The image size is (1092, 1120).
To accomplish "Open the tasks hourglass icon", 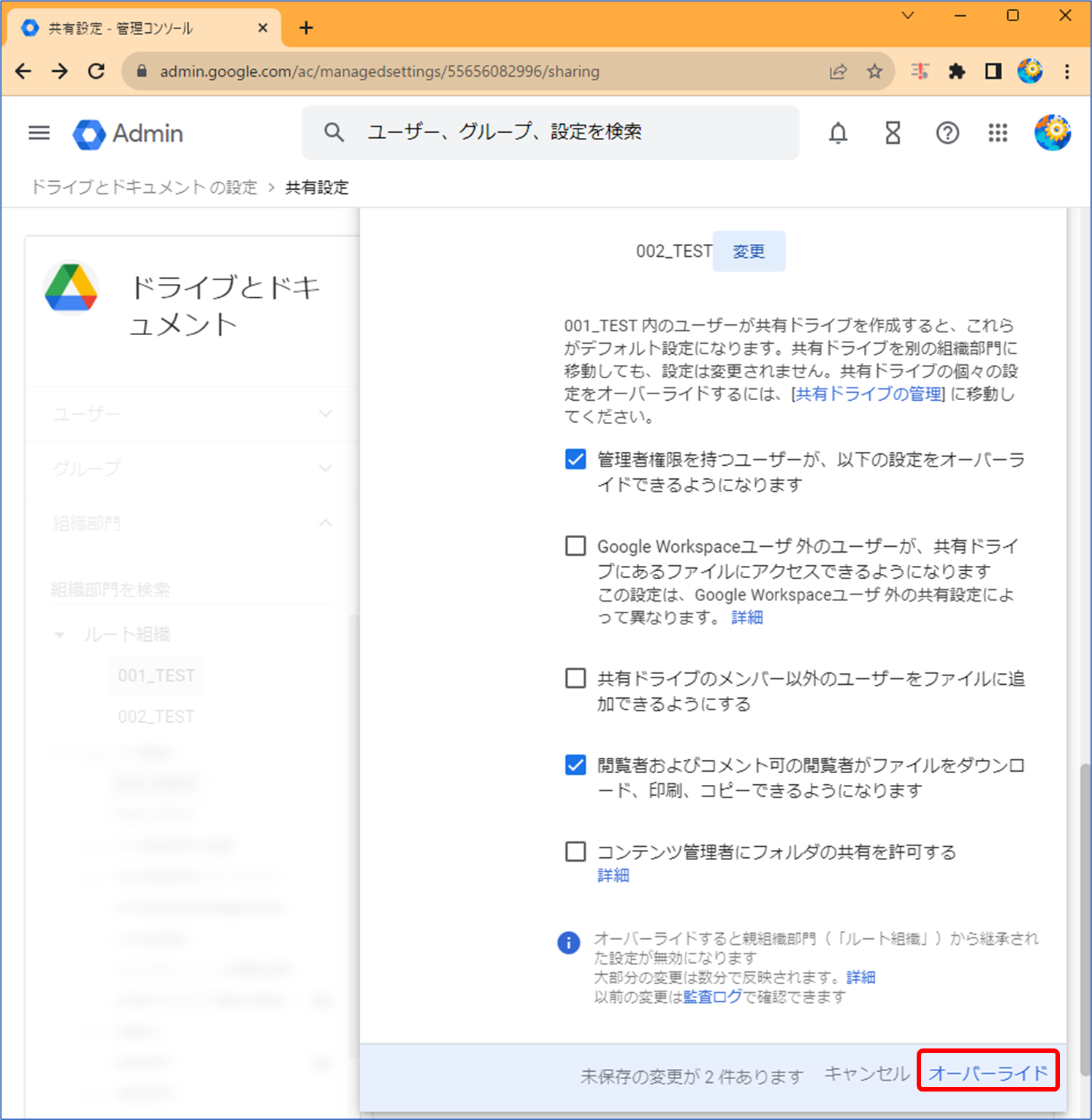I will tap(893, 133).
